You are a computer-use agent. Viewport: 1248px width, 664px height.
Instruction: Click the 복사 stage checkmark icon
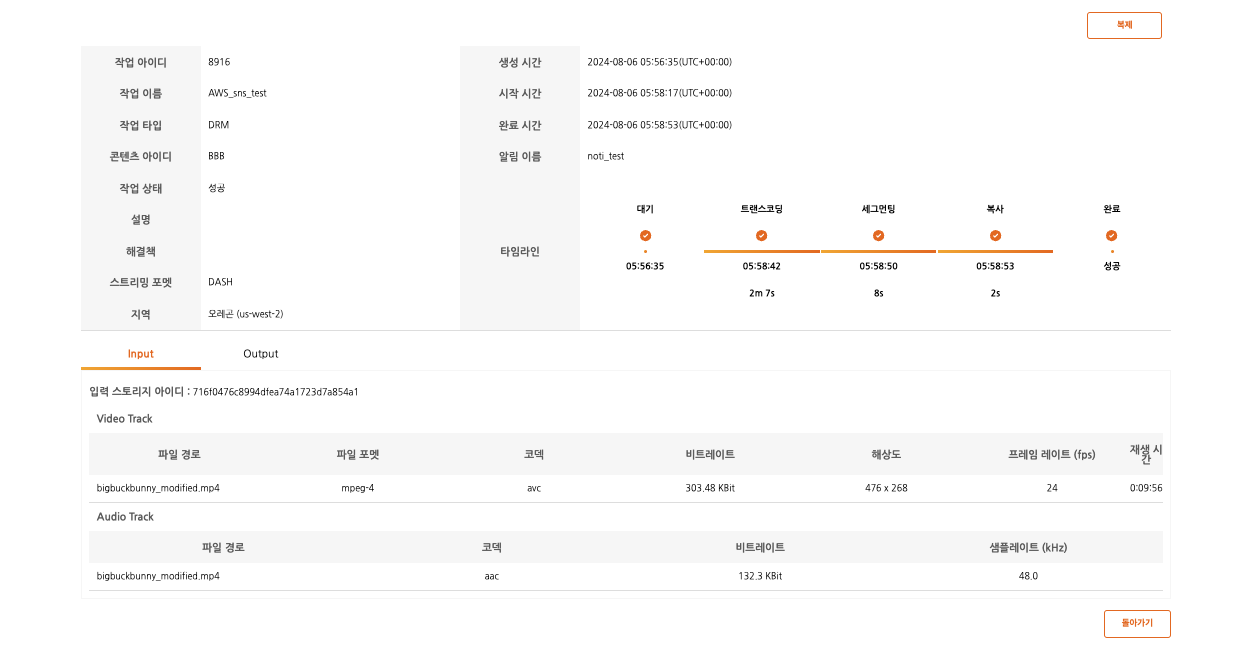(x=995, y=236)
